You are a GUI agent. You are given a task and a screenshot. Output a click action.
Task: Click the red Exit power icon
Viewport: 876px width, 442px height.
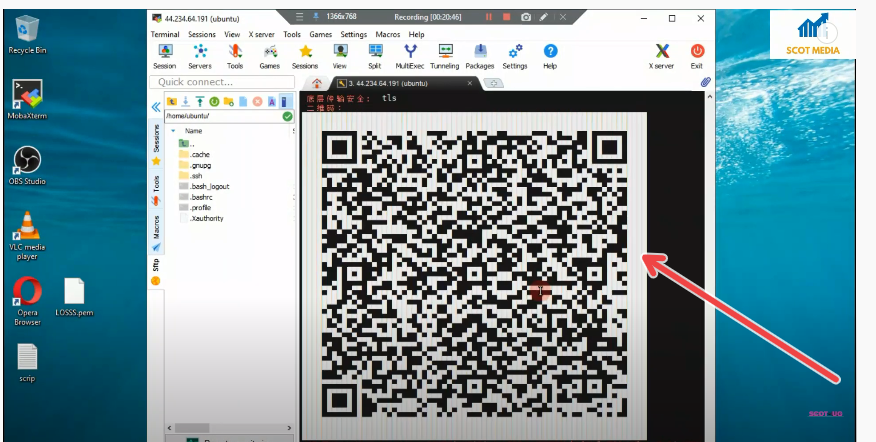(x=697, y=56)
